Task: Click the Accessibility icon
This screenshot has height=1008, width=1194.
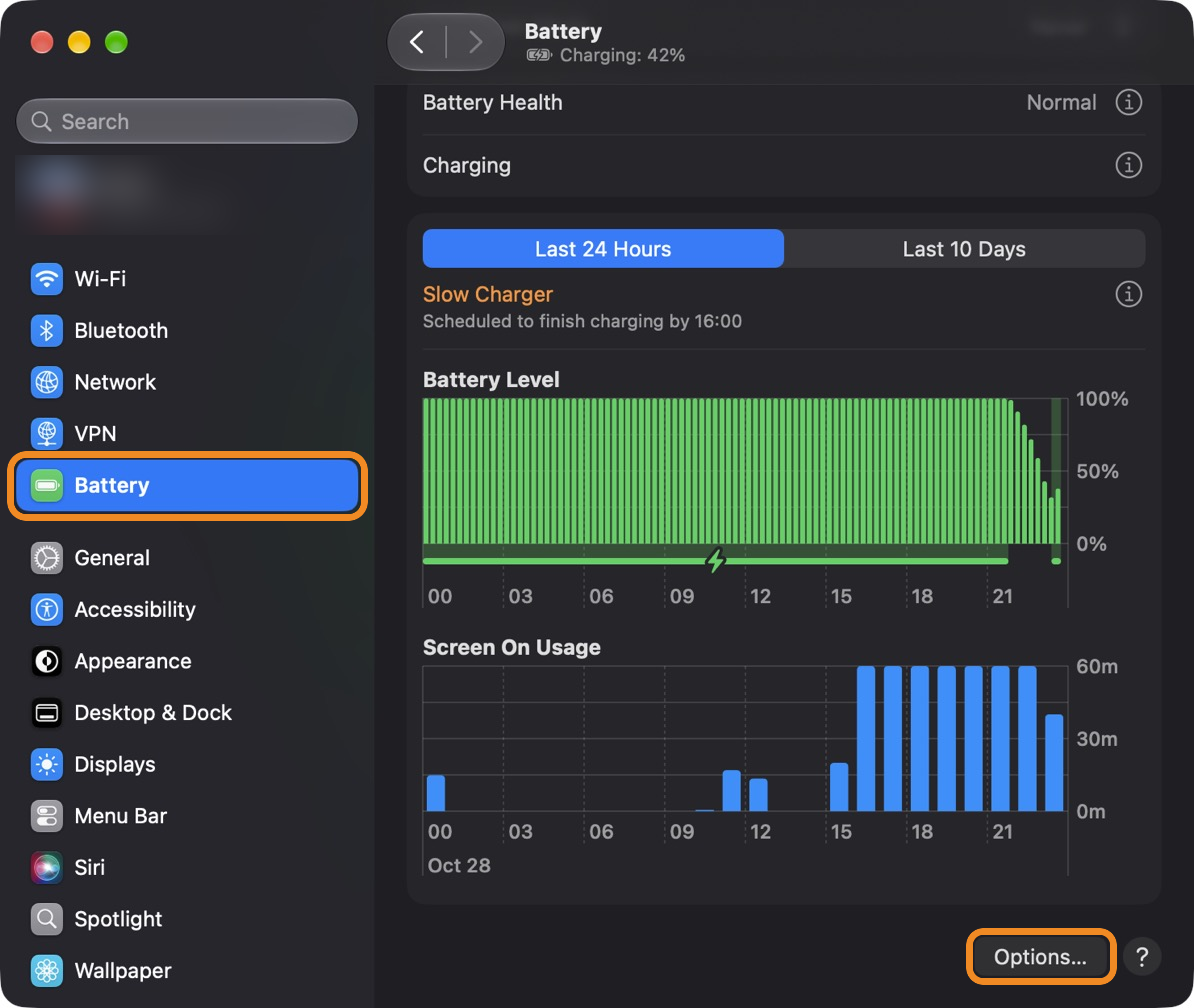Action: tap(46, 610)
